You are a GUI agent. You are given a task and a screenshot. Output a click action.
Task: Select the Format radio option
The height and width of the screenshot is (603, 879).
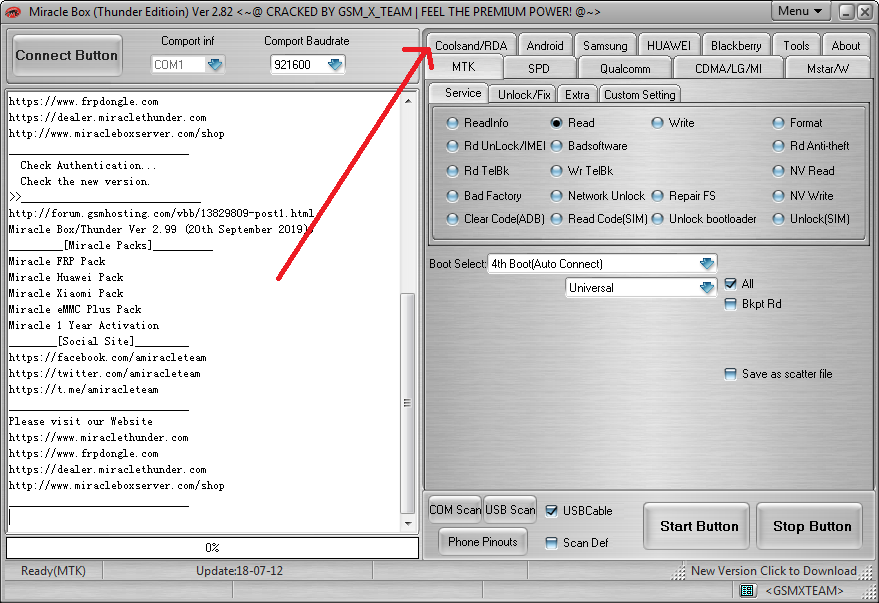[x=778, y=123]
